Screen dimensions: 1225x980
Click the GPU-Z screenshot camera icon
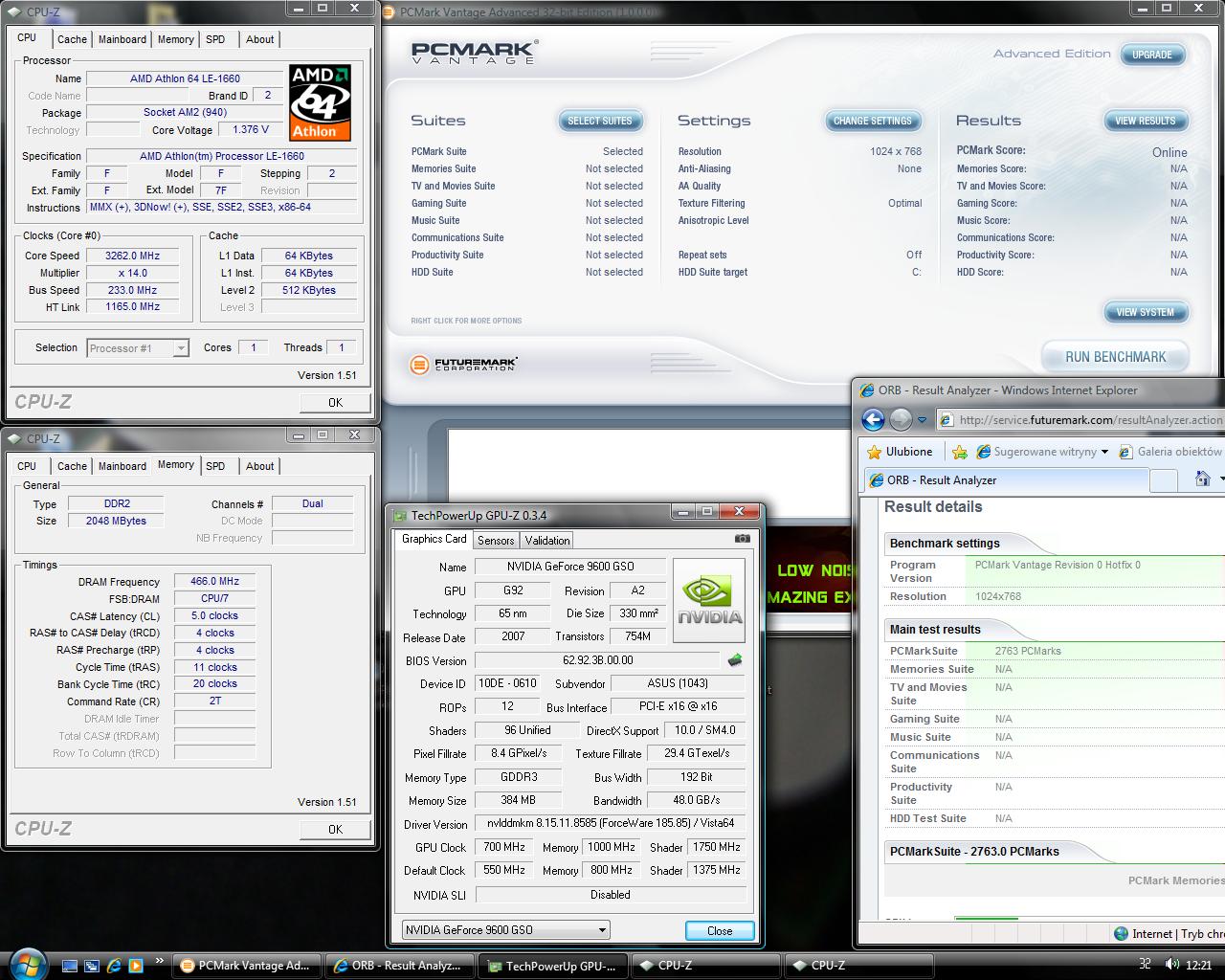pyautogui.click(x=743, y=539)
